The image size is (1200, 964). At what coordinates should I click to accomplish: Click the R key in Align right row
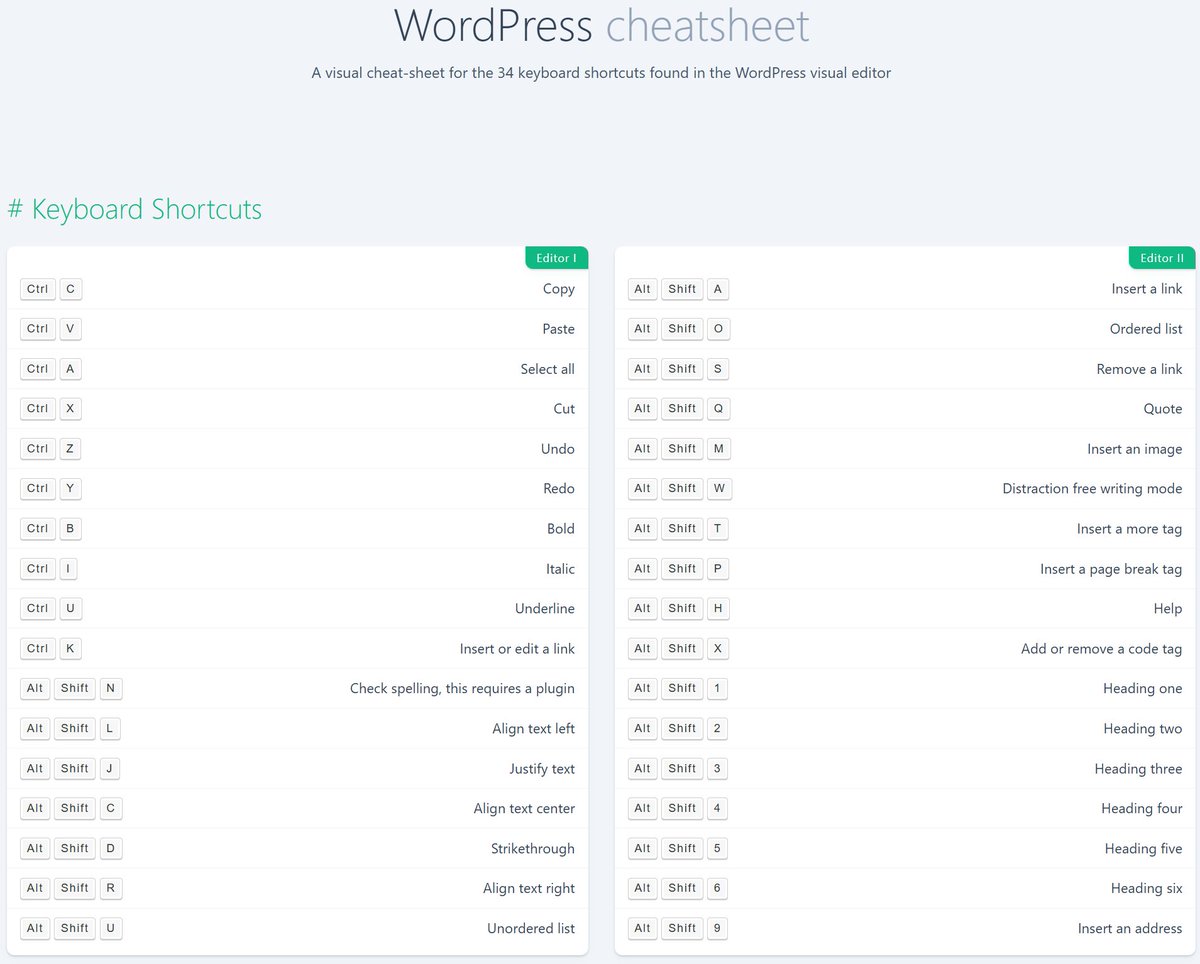[110, 889]
